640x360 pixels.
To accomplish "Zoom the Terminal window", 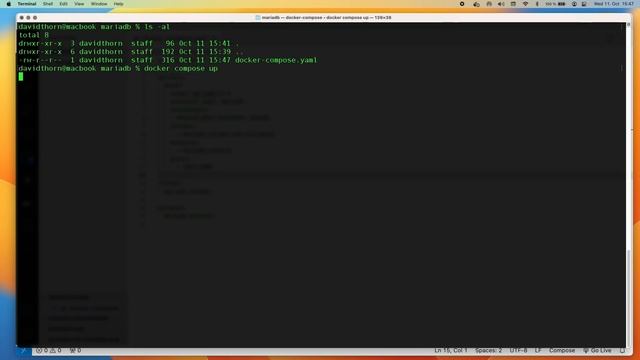I will click(x=35, y=18).
